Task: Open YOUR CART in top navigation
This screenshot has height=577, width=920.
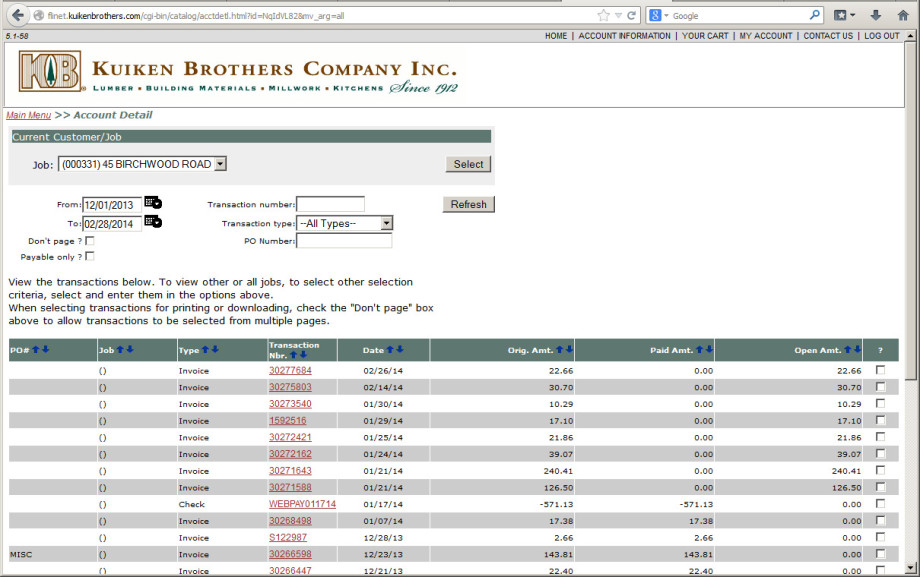Action: (x=705, y=36)
